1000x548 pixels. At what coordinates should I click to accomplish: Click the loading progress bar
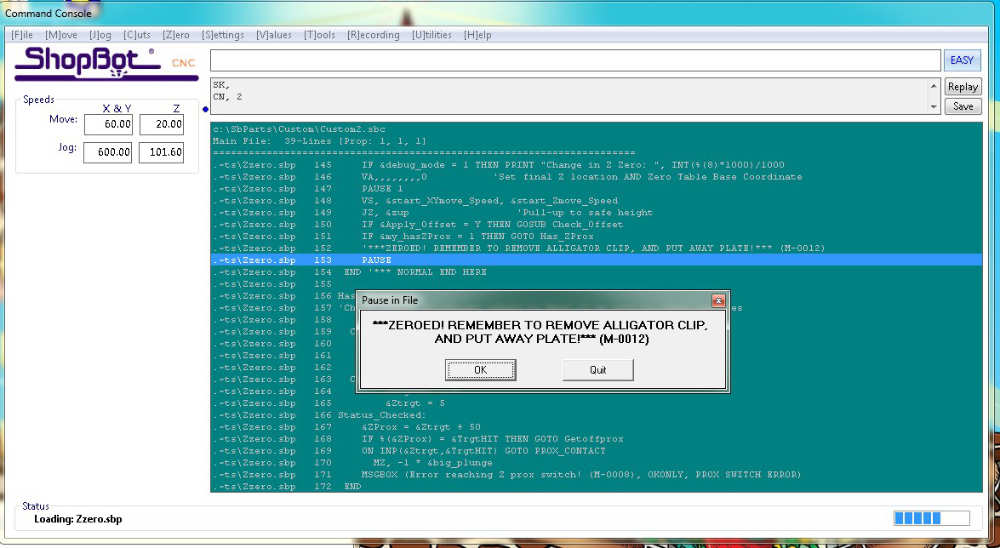coord(931,517)
